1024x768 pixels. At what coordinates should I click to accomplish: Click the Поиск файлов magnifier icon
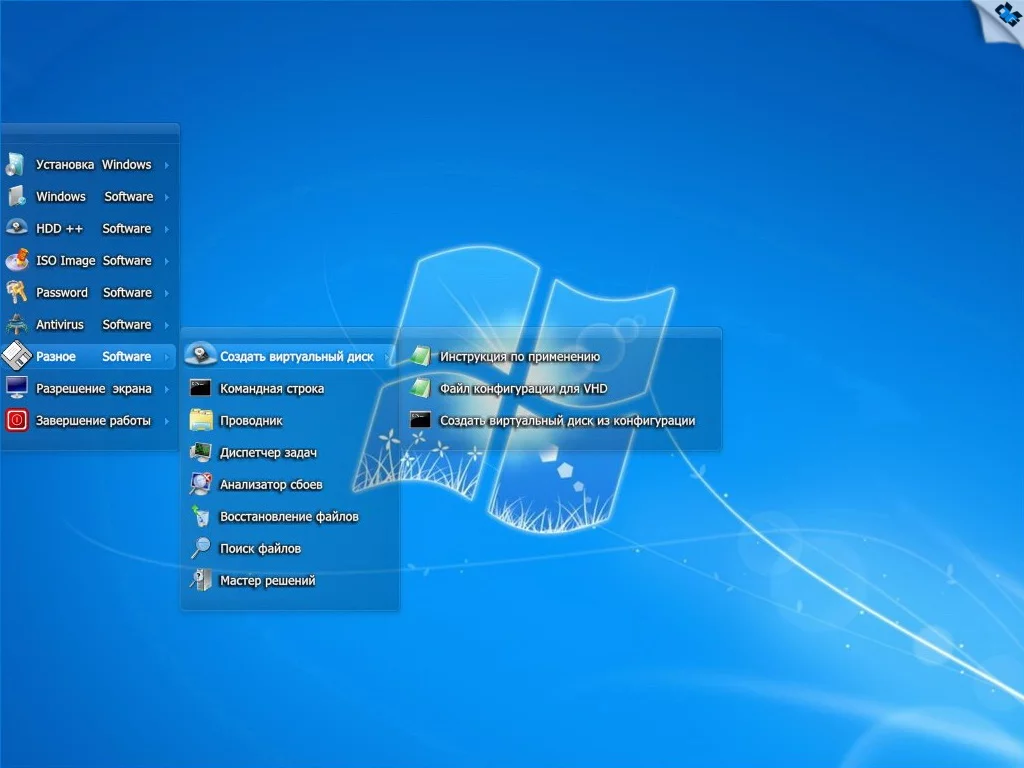click(x=200, y=548)
